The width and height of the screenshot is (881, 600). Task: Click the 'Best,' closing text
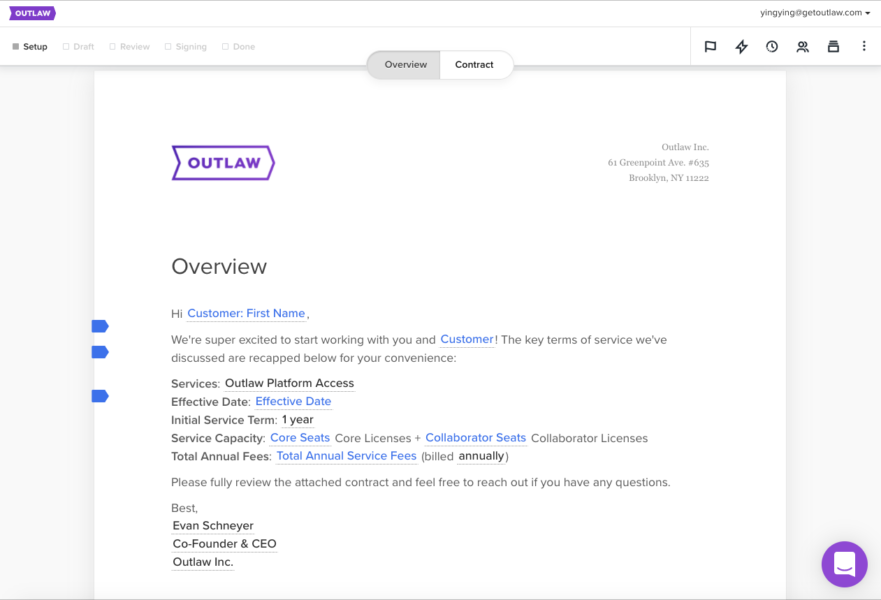click(x=184, y=508)
